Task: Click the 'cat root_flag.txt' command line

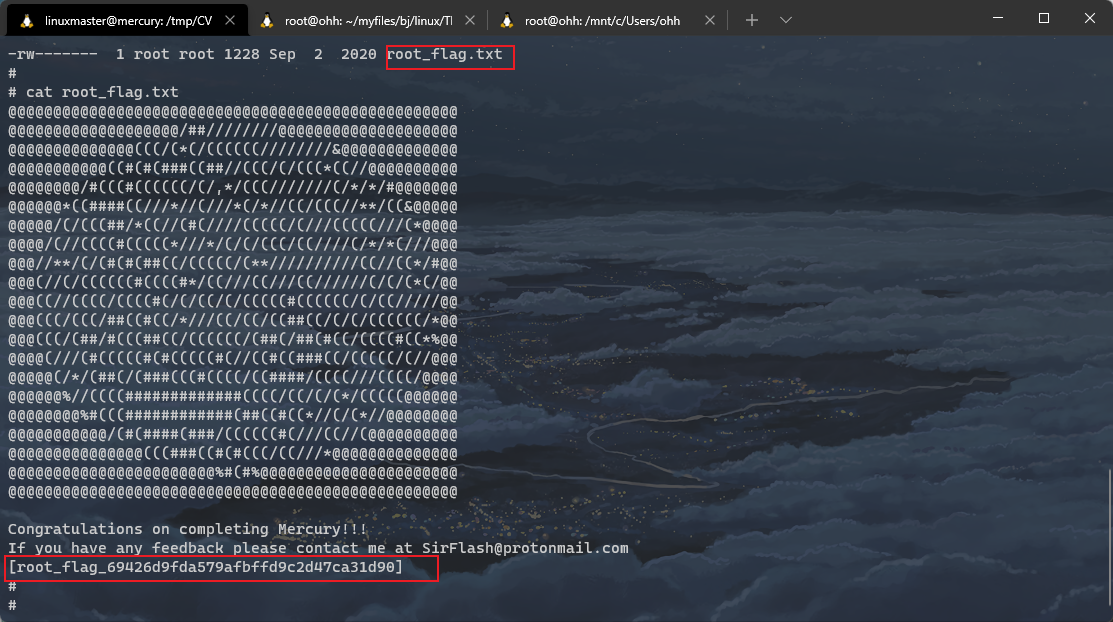Action: point(93,92)
